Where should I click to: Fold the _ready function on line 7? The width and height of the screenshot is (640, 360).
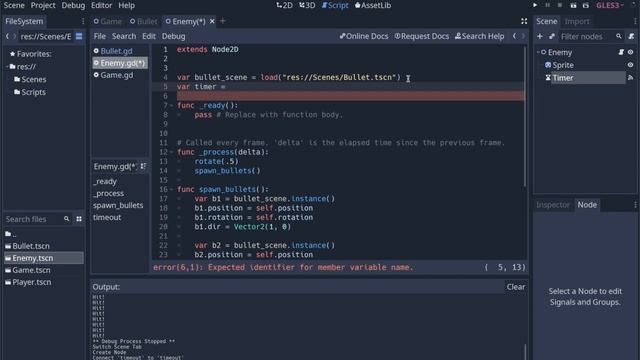point(172,106)
